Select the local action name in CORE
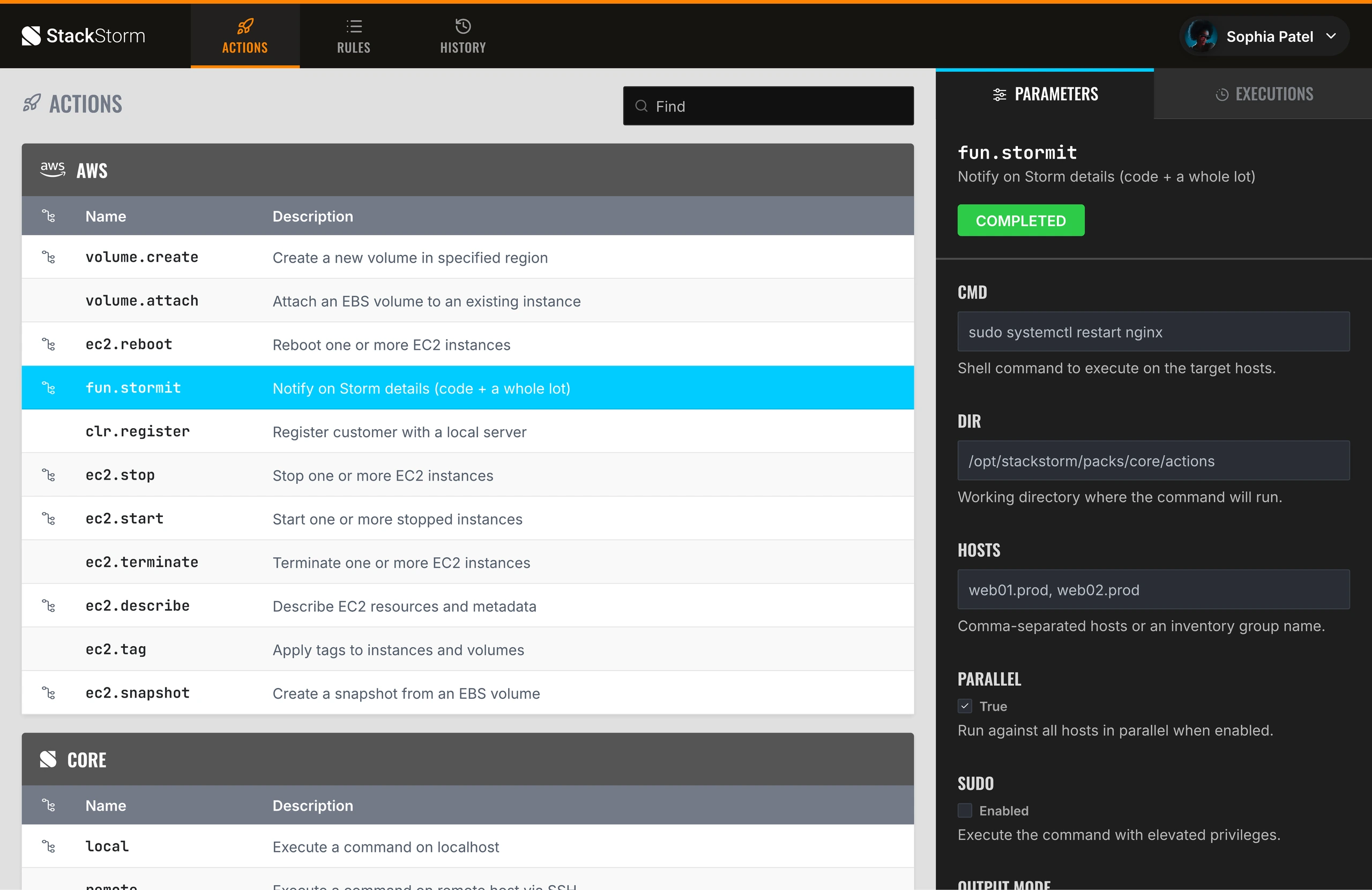The image size is (1372, 890). click(107, 846)
